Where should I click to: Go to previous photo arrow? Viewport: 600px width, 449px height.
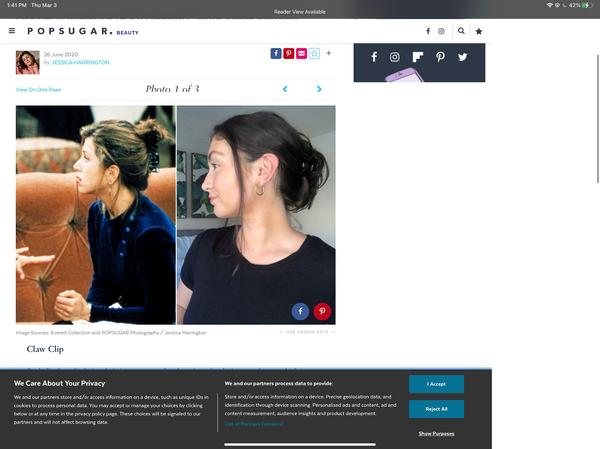pos(285,89)
